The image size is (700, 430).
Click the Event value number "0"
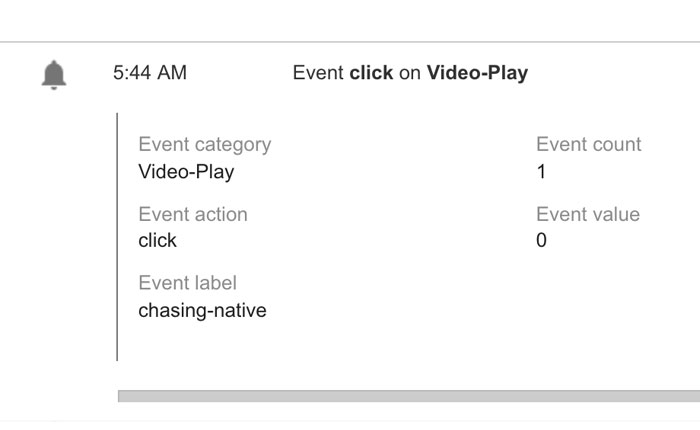point(541,240)
